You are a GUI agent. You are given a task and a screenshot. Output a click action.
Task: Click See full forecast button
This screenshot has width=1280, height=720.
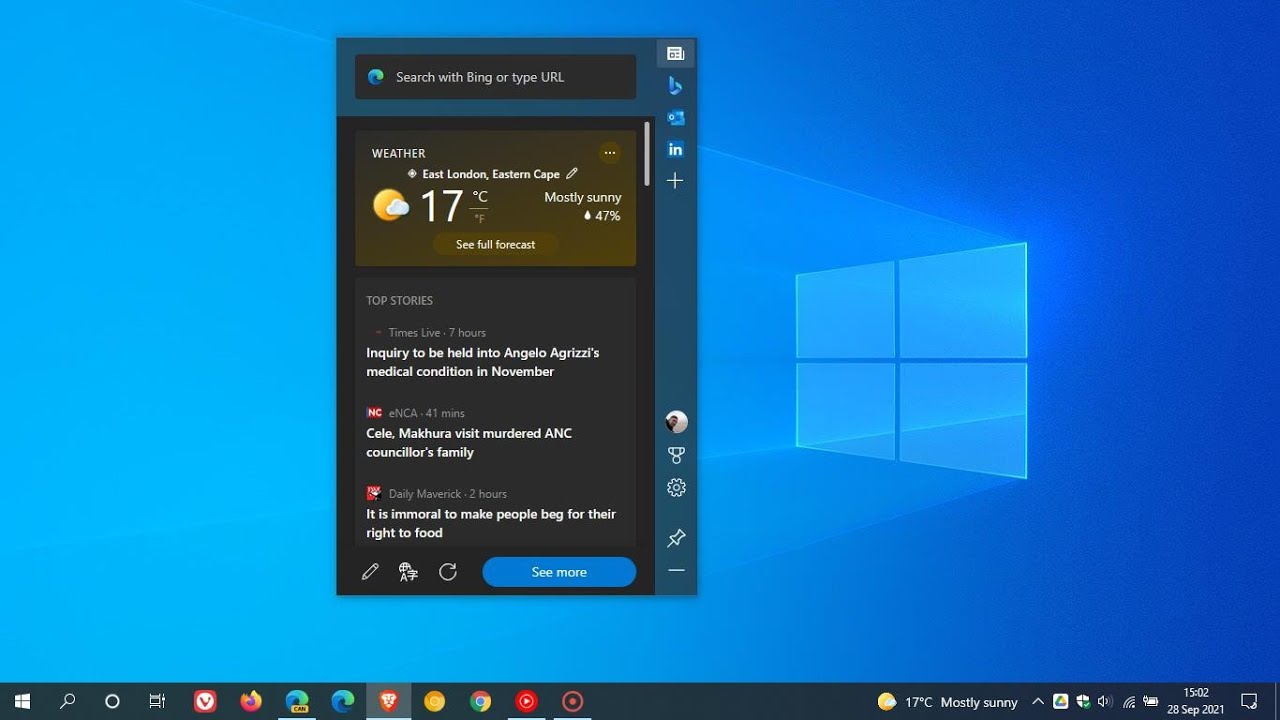coord(495,244)
